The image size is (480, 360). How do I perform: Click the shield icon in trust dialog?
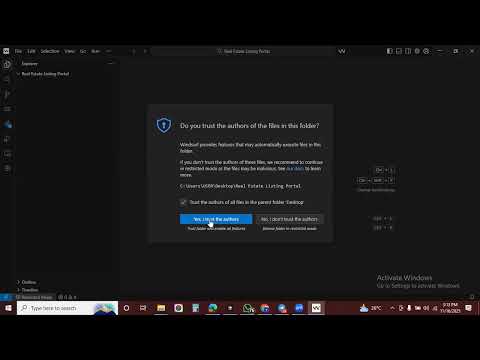click(164, 125)
